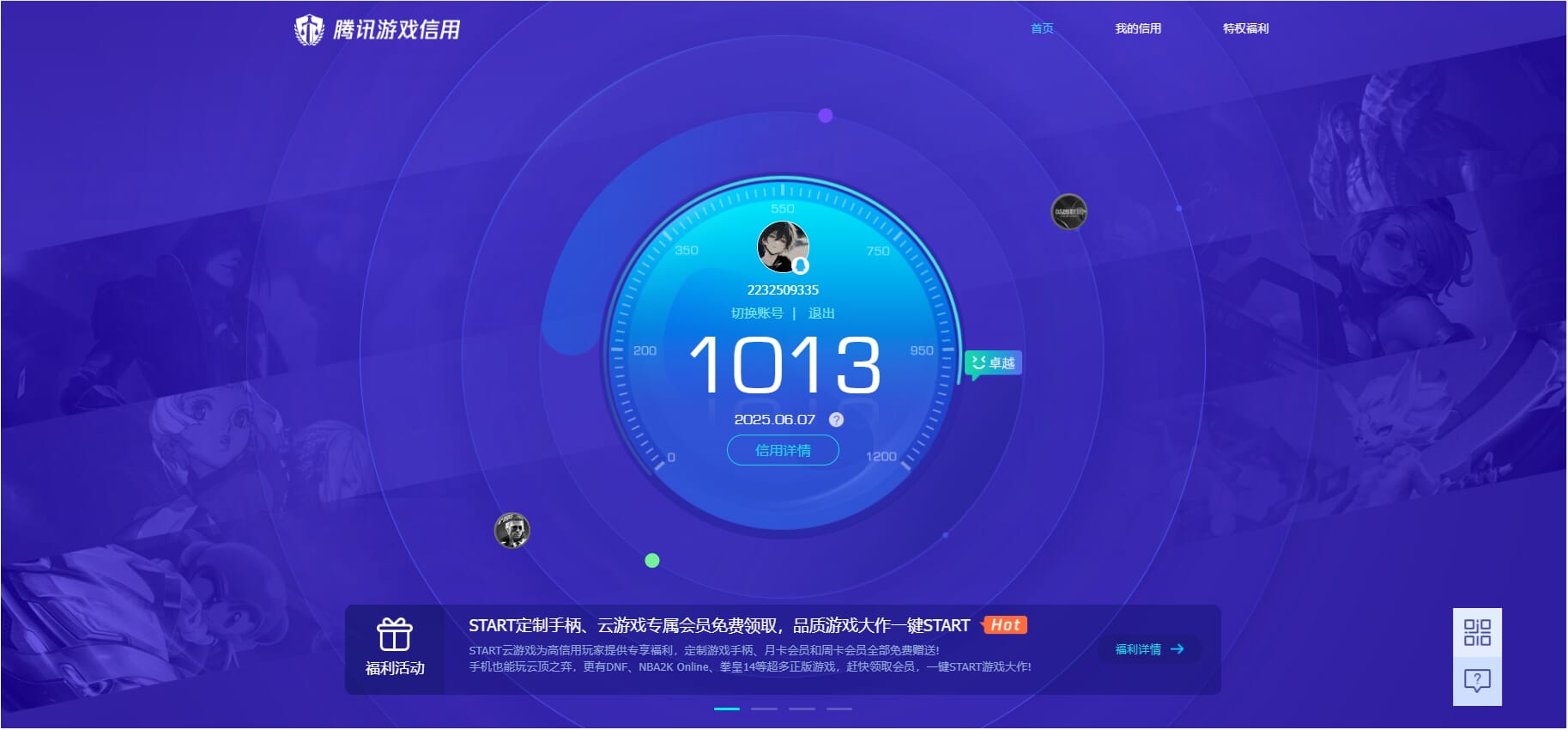Click the floating dark avatar on the upper right orbit
This screenshot has width=1568, height=730.
[x=1069, y=211]
